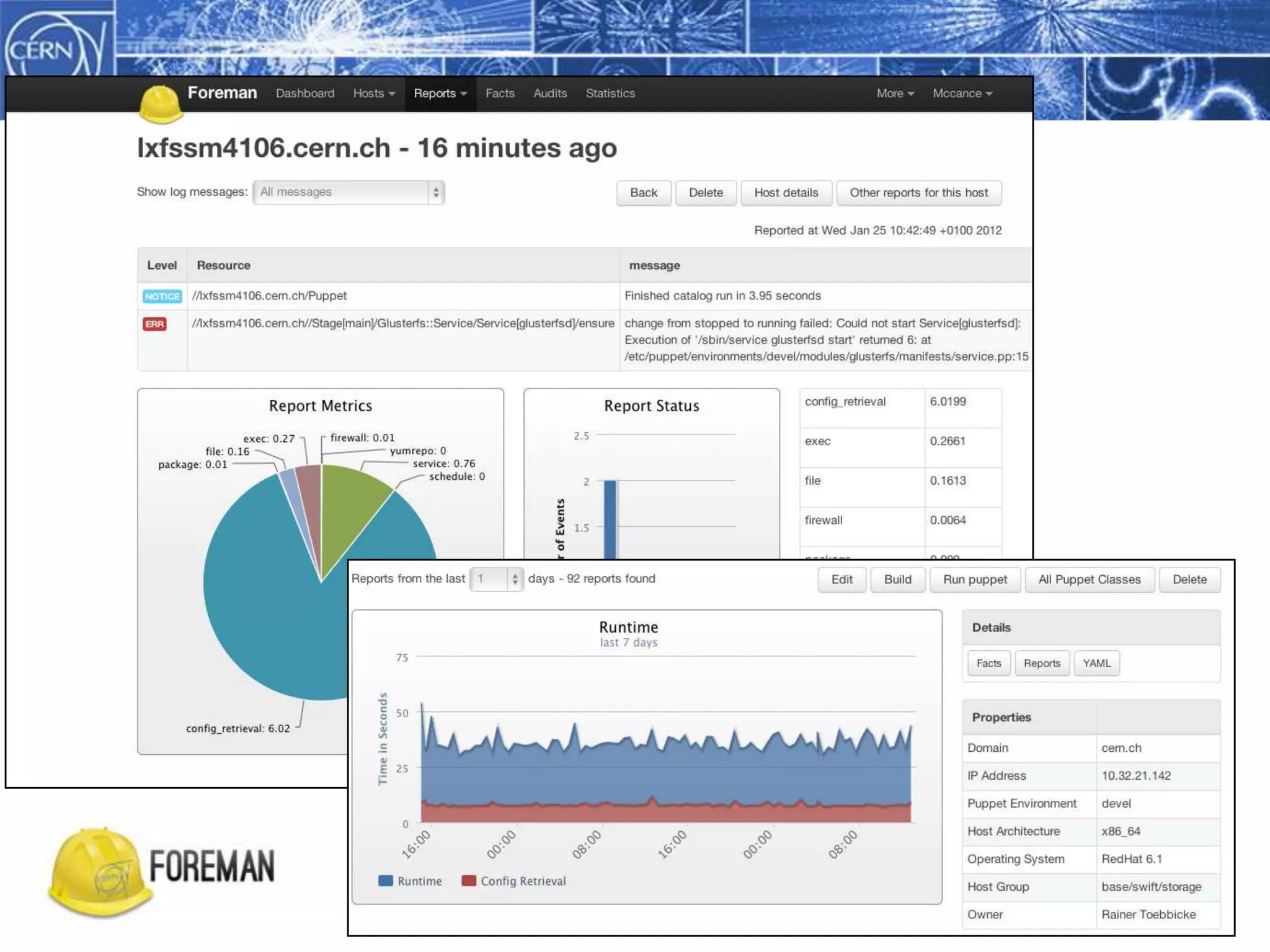Expand the Hosts menu
This screenshot has height=952, width=1270.
tap(374, 94)
